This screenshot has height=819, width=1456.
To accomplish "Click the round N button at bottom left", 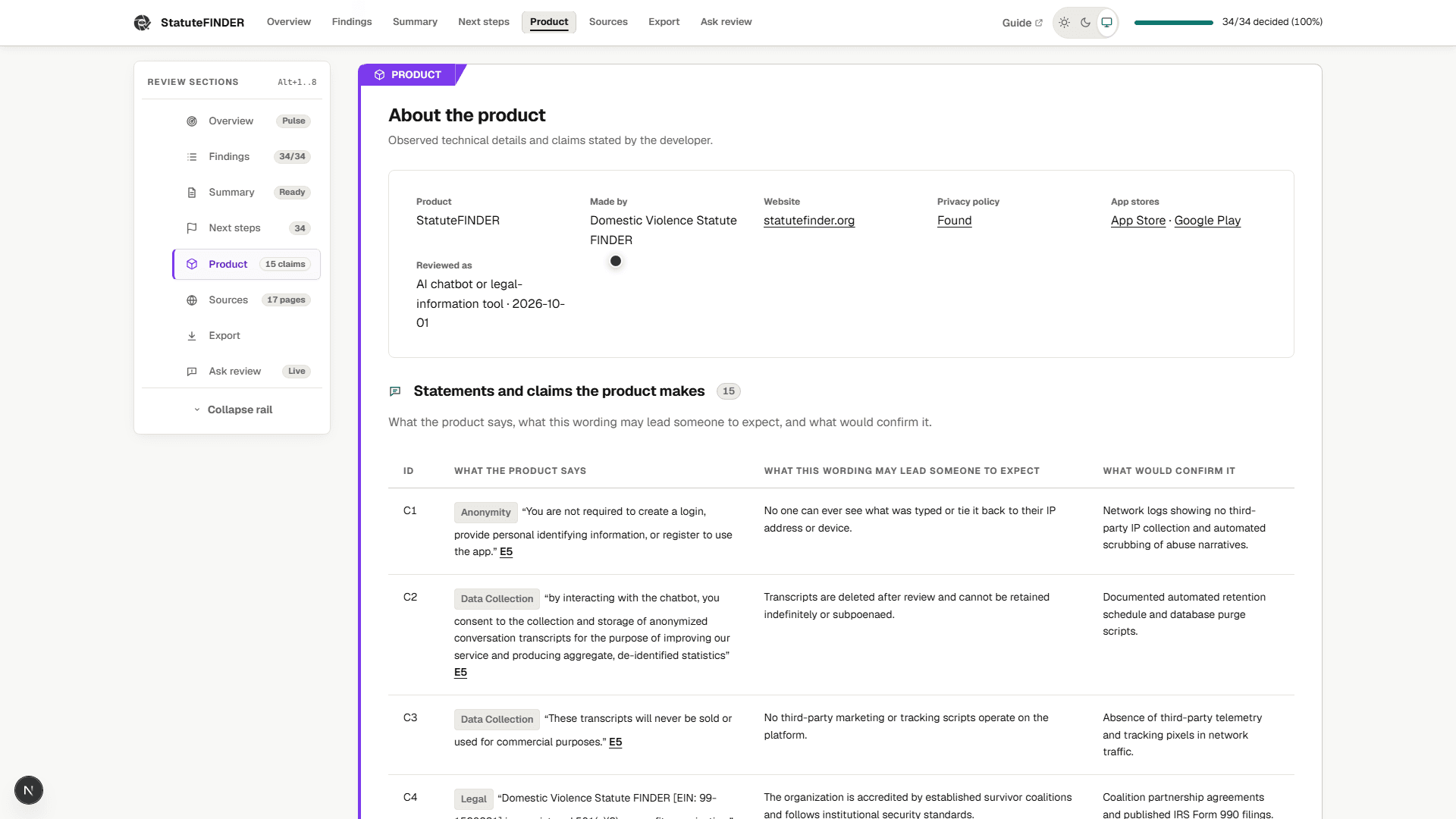I will tap(29, 790).
